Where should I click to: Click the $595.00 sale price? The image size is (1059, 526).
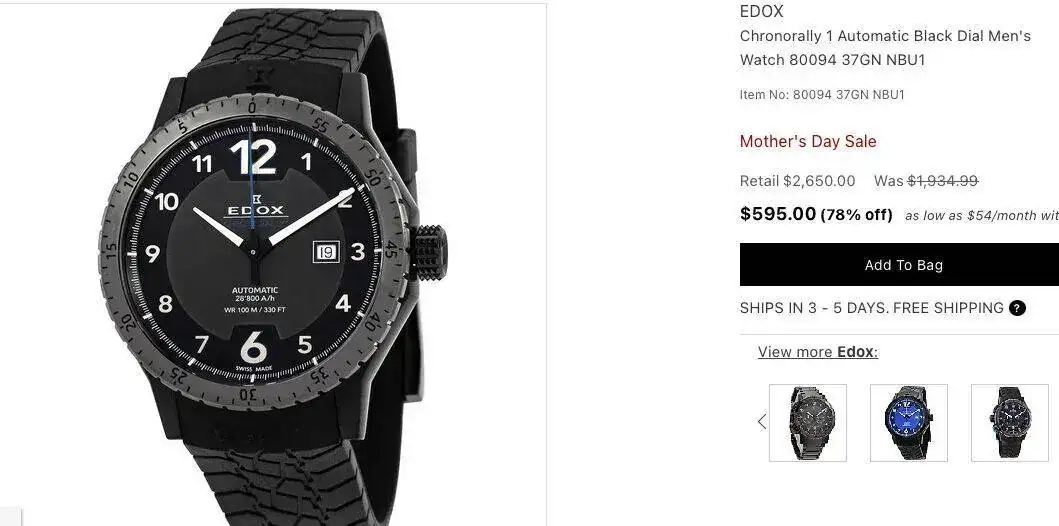(778, 214)
